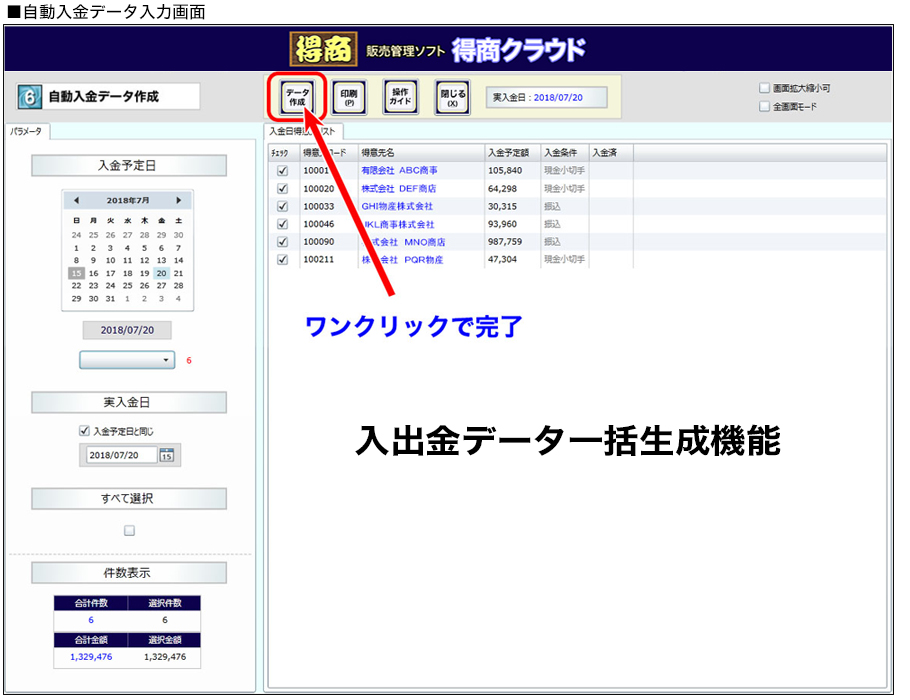Pick day 25 in the fourth calendar week
Image resolution: width=910 pixels, height=700 pixels.
coord(127,286)
